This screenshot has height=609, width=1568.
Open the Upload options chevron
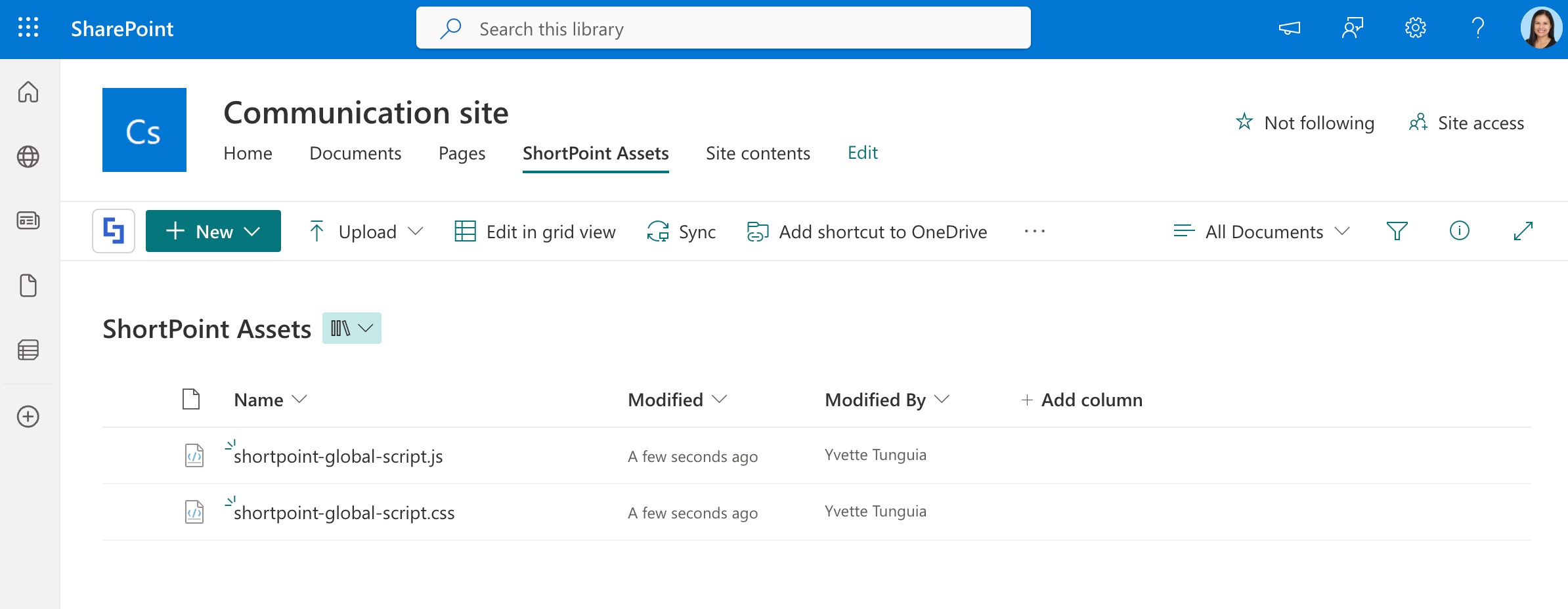coord(416,231)
